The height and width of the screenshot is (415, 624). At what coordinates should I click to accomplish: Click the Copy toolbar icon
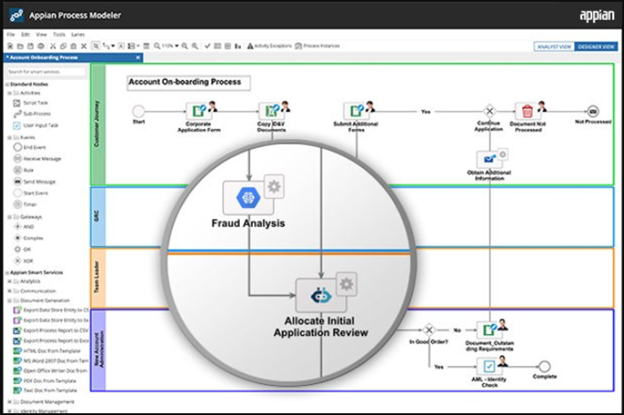click(63, 46)
